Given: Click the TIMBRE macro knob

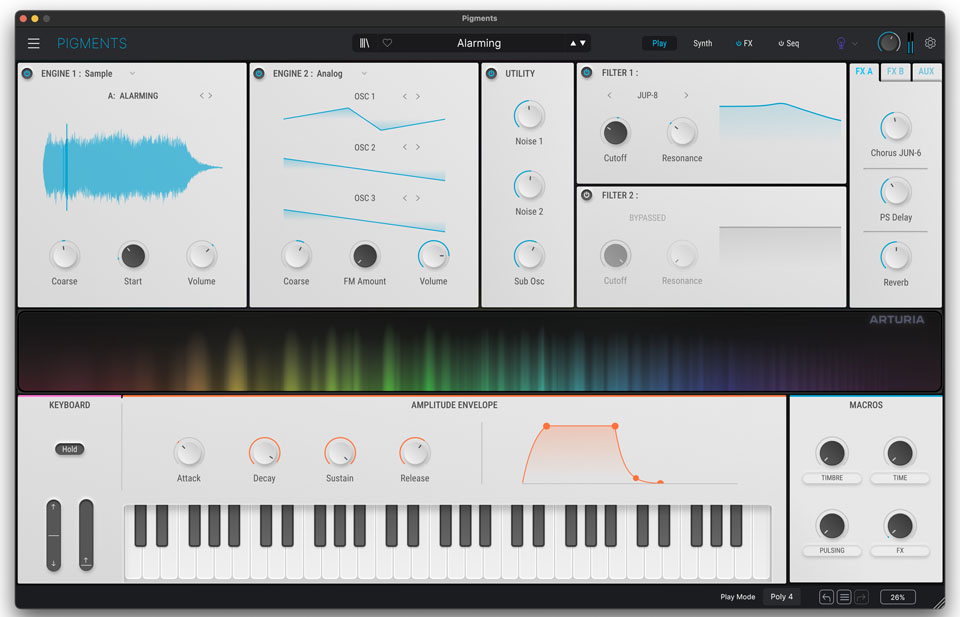Looking at the screenshot, I should 831,454.
